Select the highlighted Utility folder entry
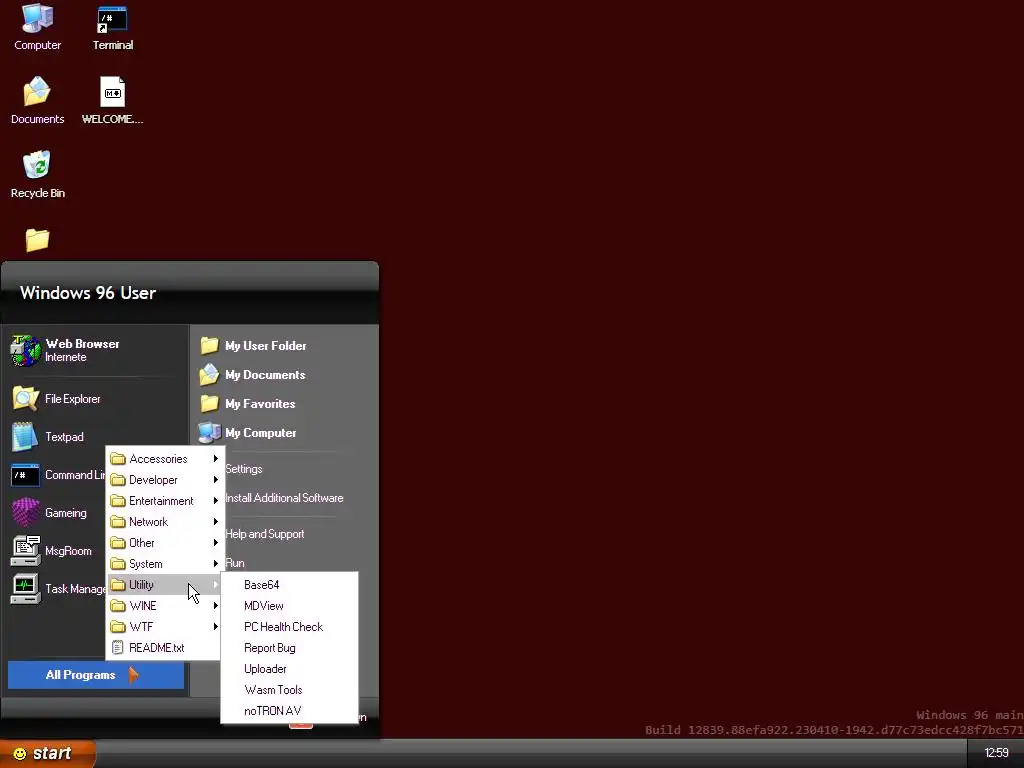This screenshot has height=768, width=1024. click(x=165, y=584)
